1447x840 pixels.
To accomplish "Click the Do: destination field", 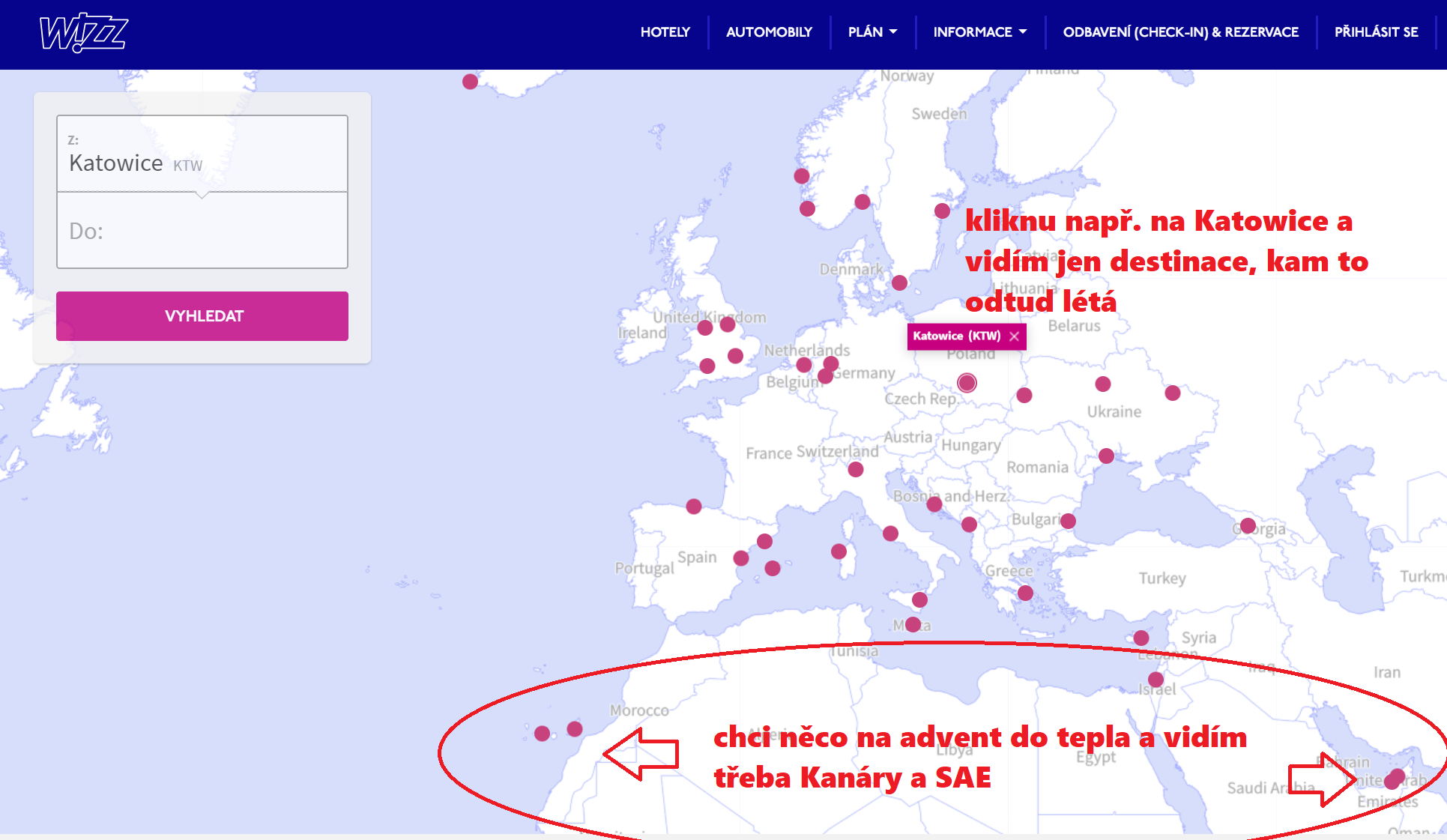I will [x=202, y=231].
